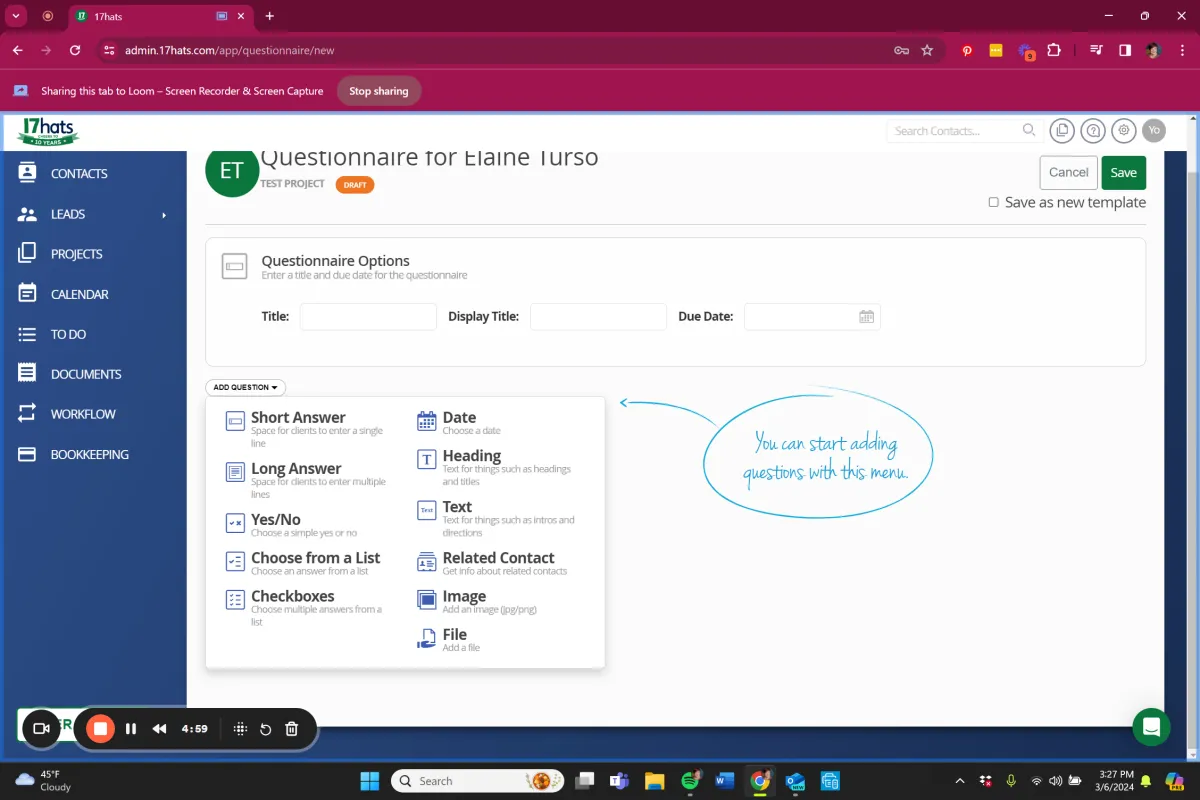Expand the Leads submenu arrow
Viewport: 1200px width, 800px height.
(164, 215)
